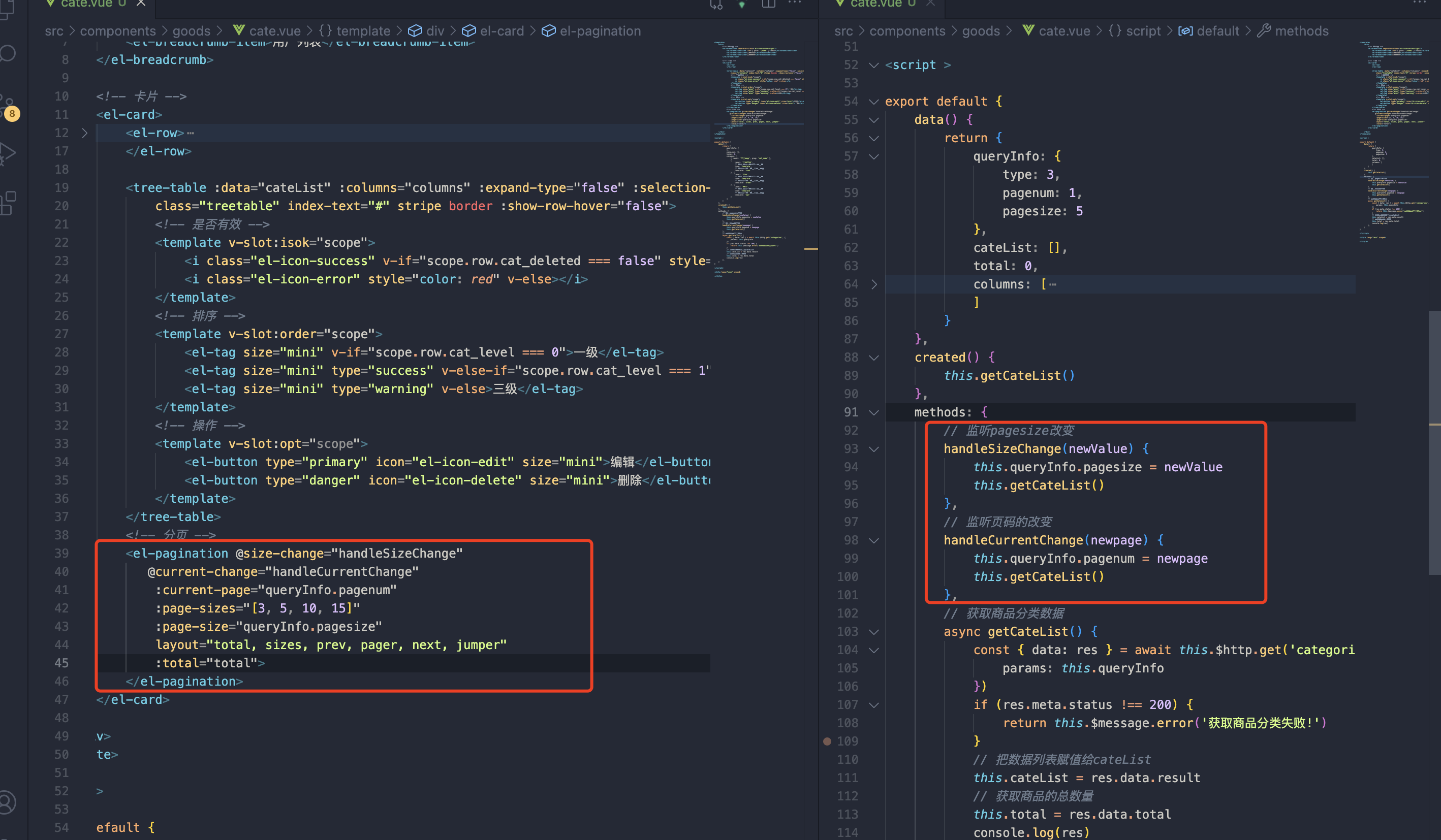Select script in right breadcrumb
This screenshot has width=1441, height=840.
click(x=1144, y=31)
